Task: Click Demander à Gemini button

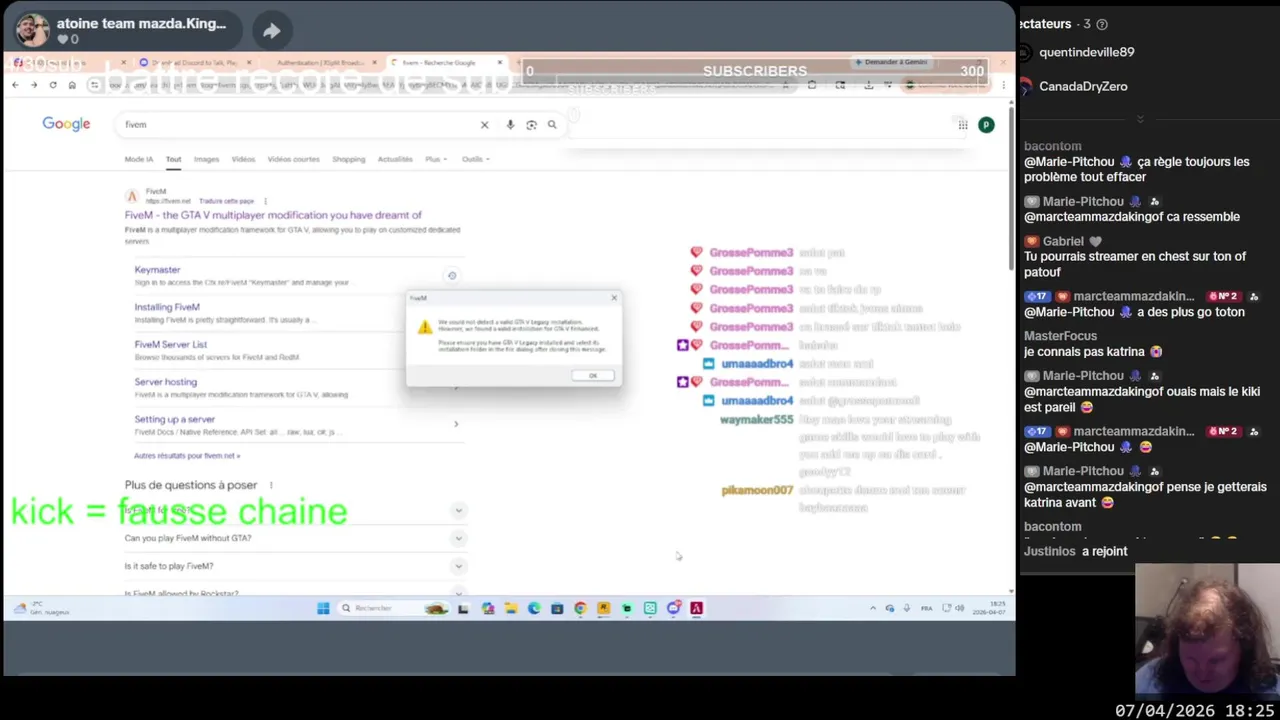Action: click(x=891, y=62)
